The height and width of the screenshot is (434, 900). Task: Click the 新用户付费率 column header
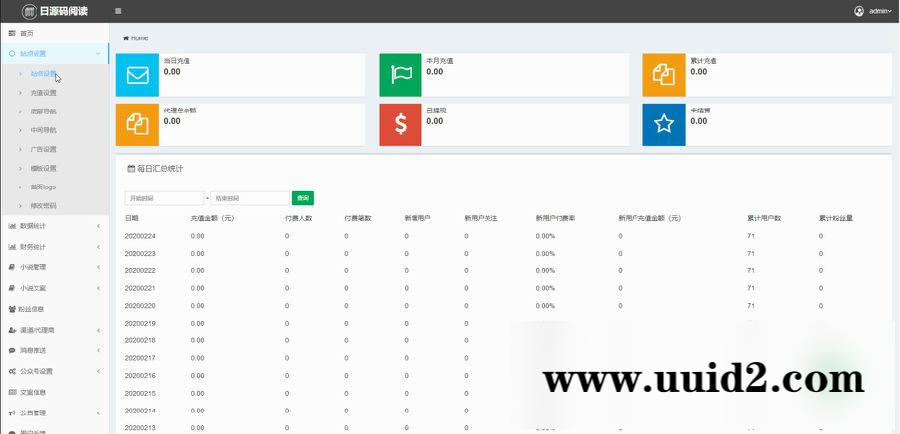click(556, 218)
